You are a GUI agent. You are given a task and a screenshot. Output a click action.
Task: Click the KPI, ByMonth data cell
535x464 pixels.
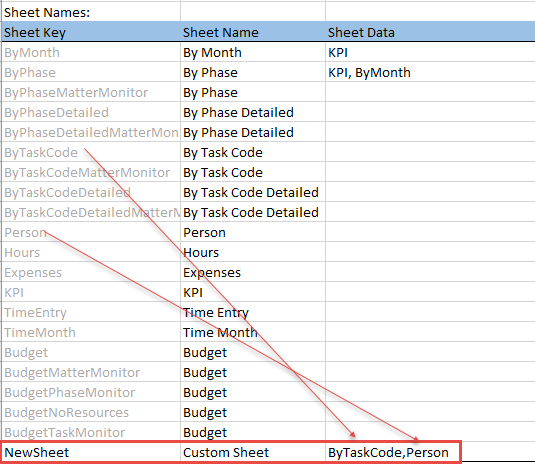coord(430,72)
